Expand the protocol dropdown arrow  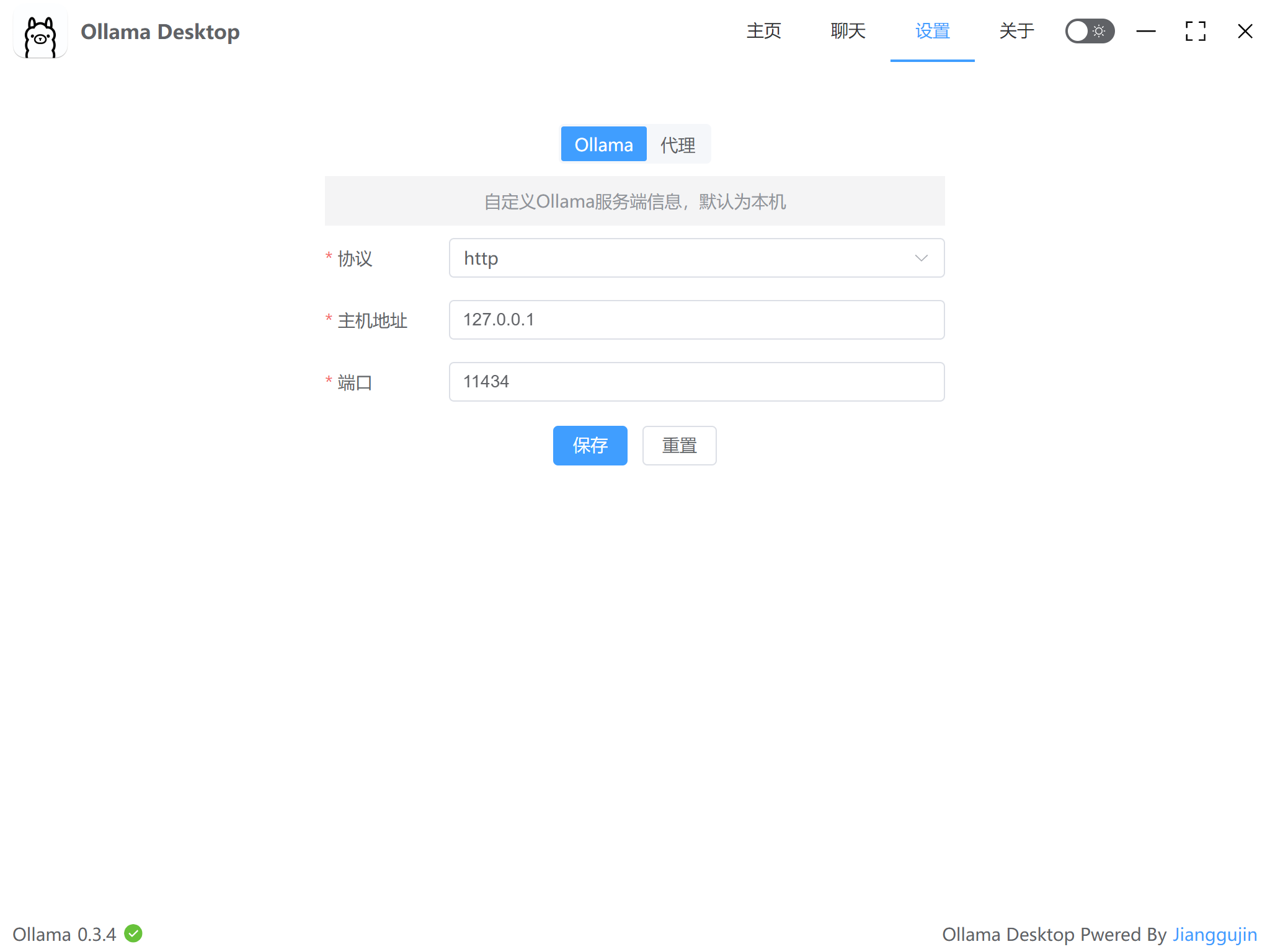point(921,258)
